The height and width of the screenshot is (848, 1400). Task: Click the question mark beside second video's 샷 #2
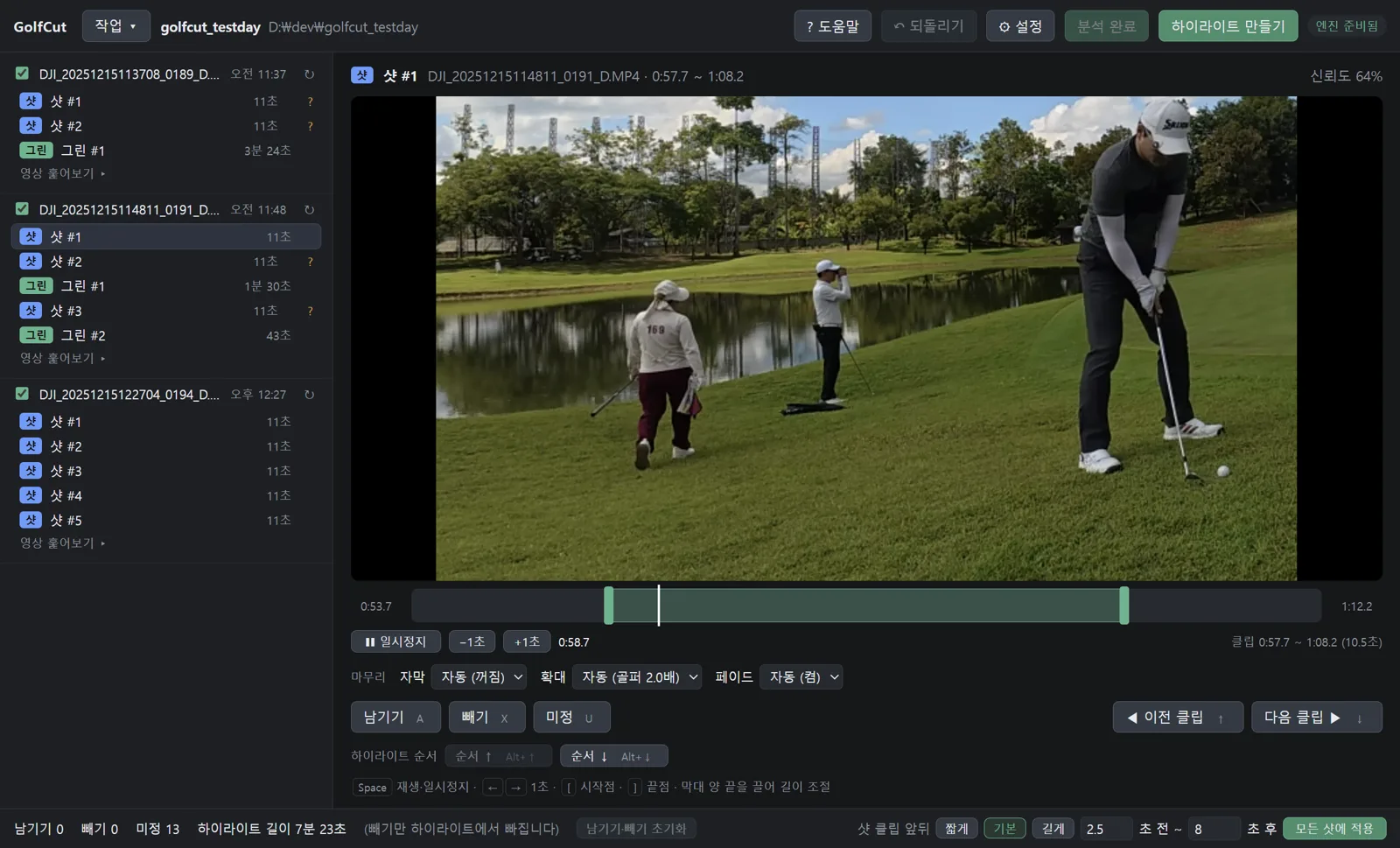pos(310,262)
